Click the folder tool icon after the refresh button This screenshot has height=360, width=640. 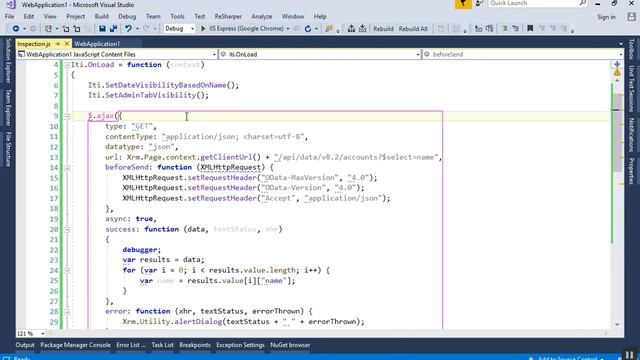tap(329, 29)
